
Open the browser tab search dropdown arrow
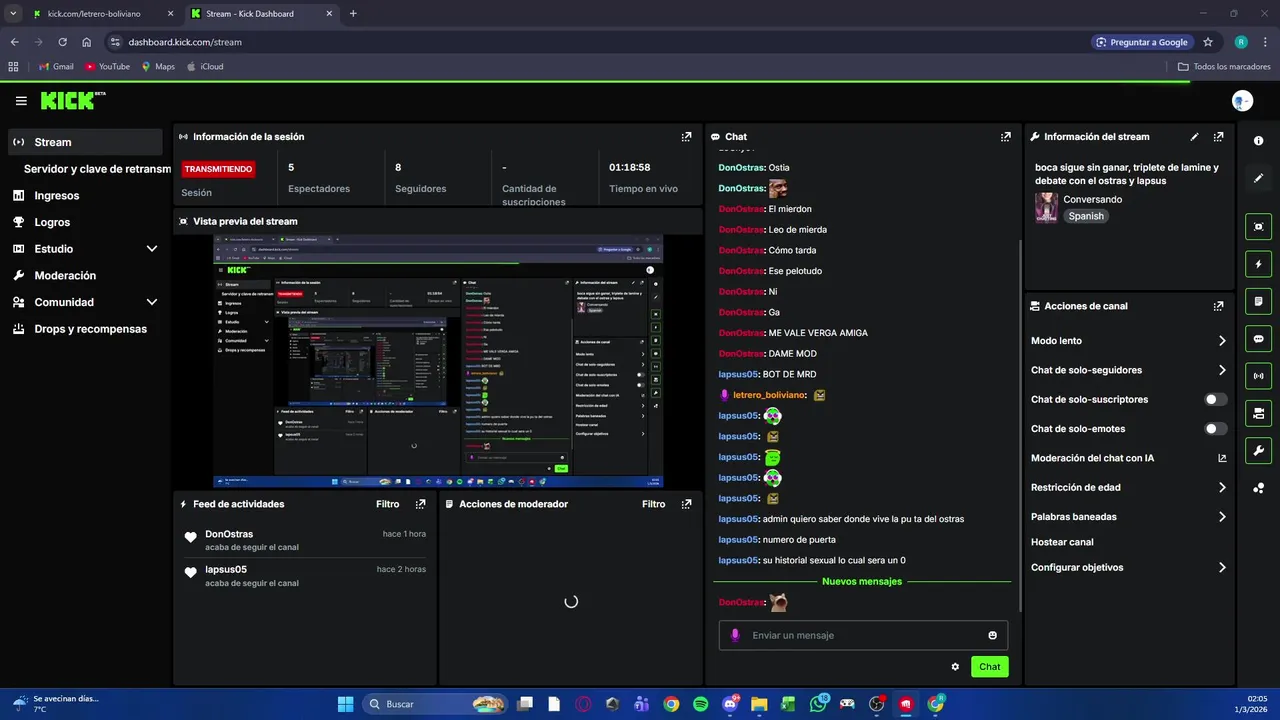click(13, 13)
